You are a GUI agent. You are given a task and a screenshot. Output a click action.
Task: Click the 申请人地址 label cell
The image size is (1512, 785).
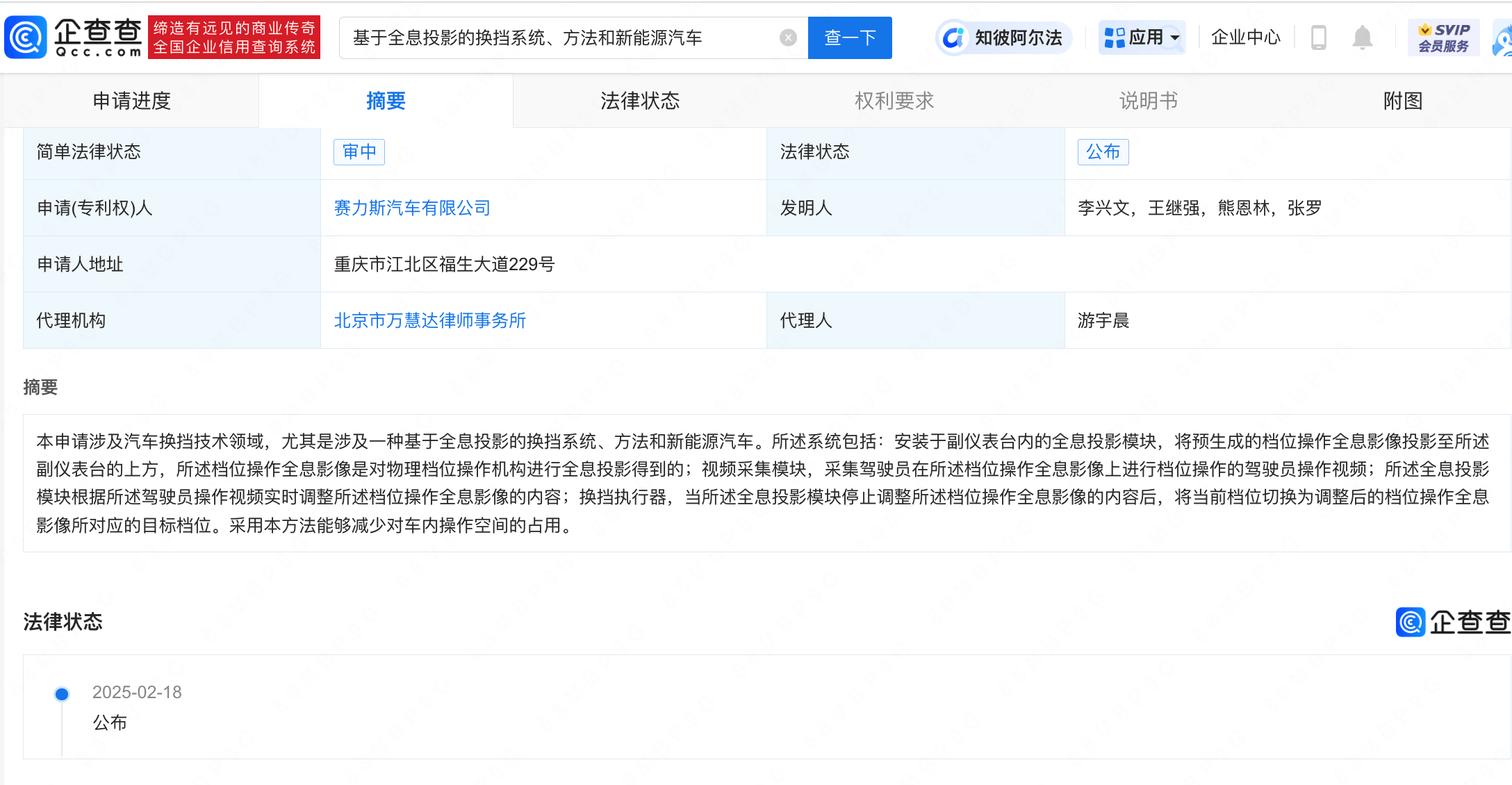pyautogui.click(x=172, y=264)
